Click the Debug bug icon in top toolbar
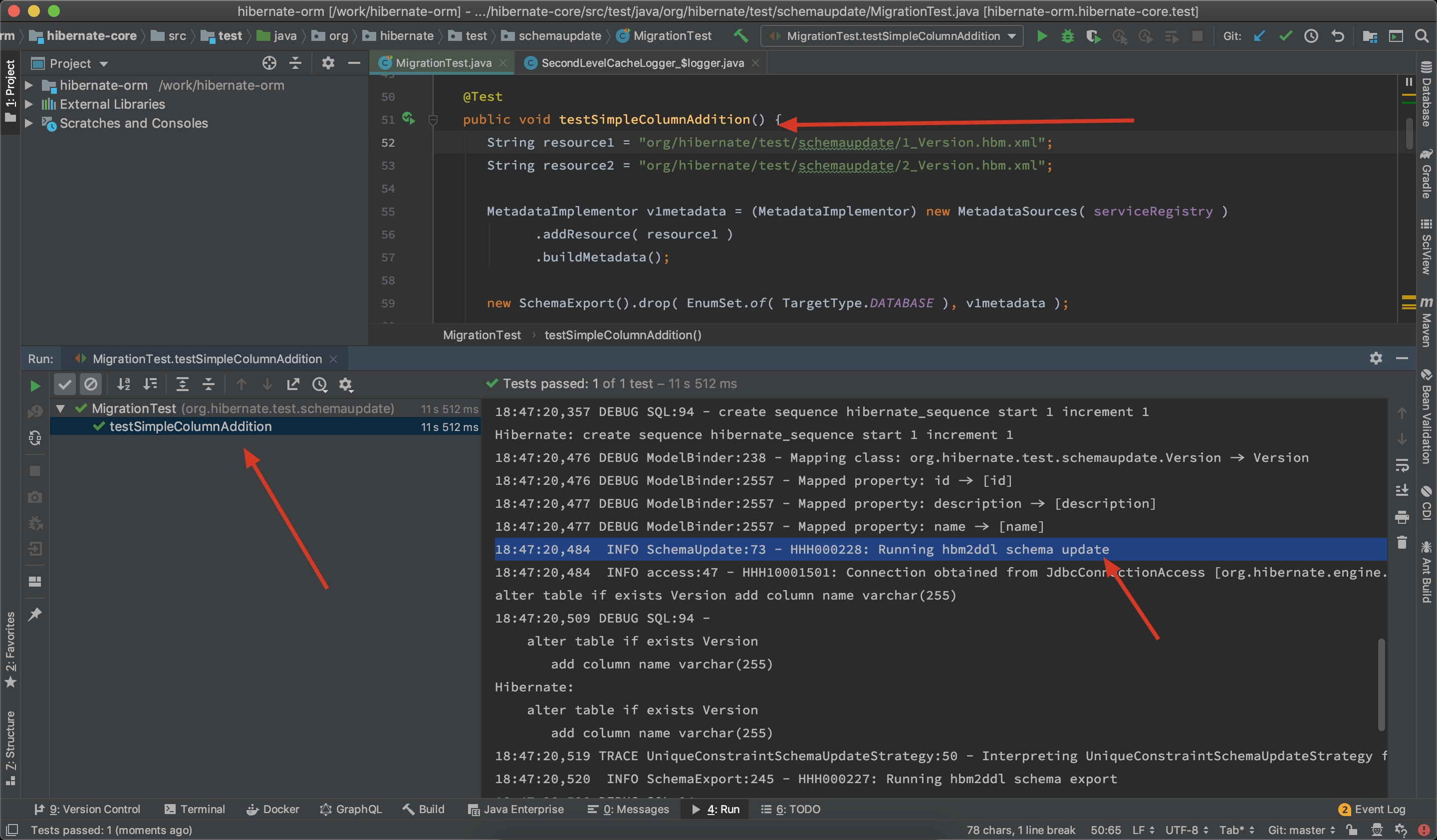This screenshot has height=840, width=1437. click(x=1067, y=36)
